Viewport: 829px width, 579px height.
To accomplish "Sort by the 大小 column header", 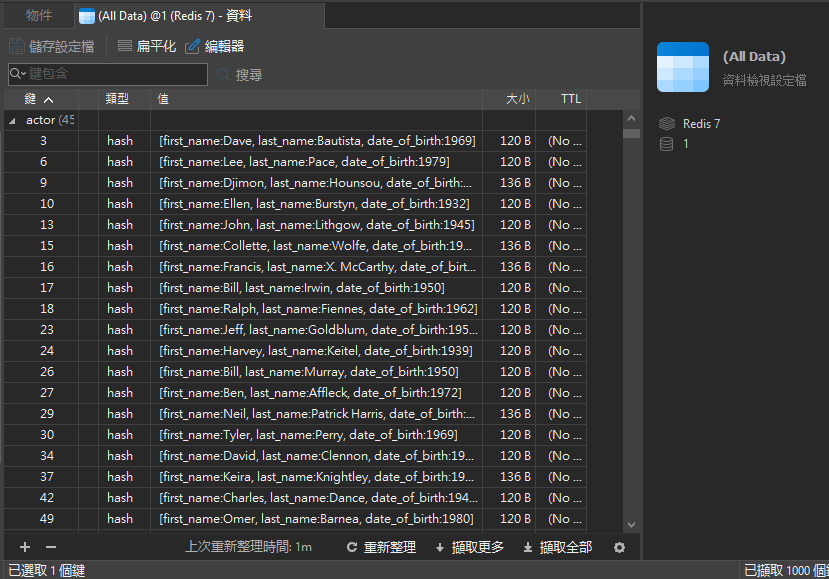I will [517, 99].
